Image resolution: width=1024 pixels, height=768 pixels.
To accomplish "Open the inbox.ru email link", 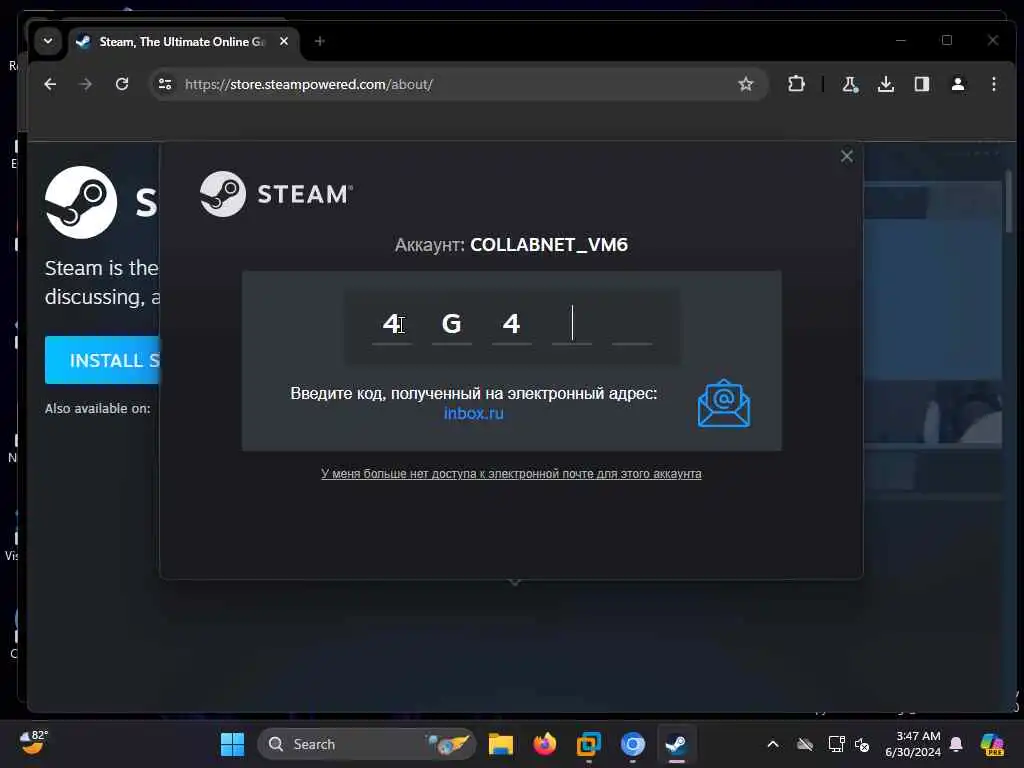I will point(473,413).
